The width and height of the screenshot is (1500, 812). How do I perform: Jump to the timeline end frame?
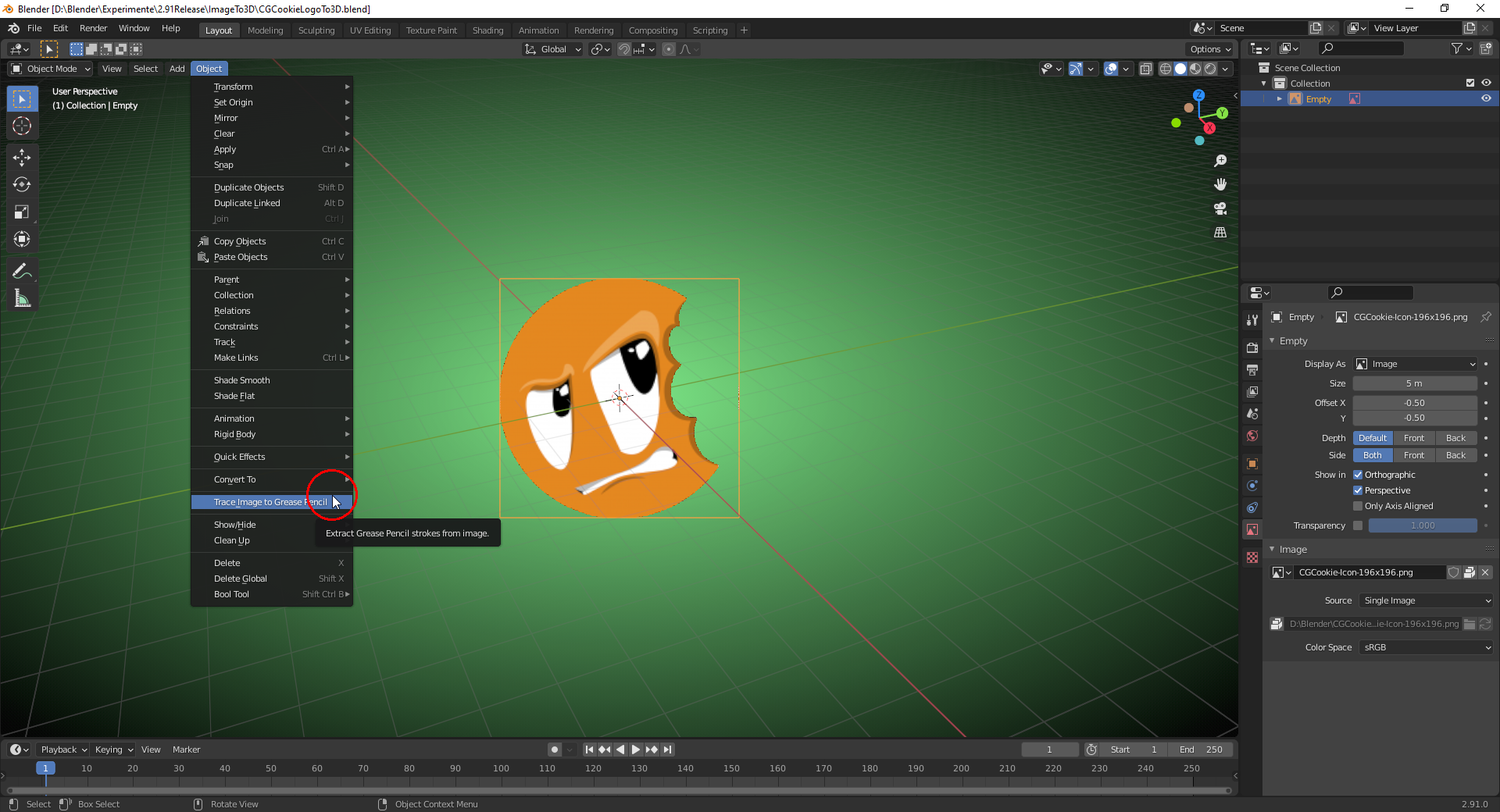coord(667,750)
